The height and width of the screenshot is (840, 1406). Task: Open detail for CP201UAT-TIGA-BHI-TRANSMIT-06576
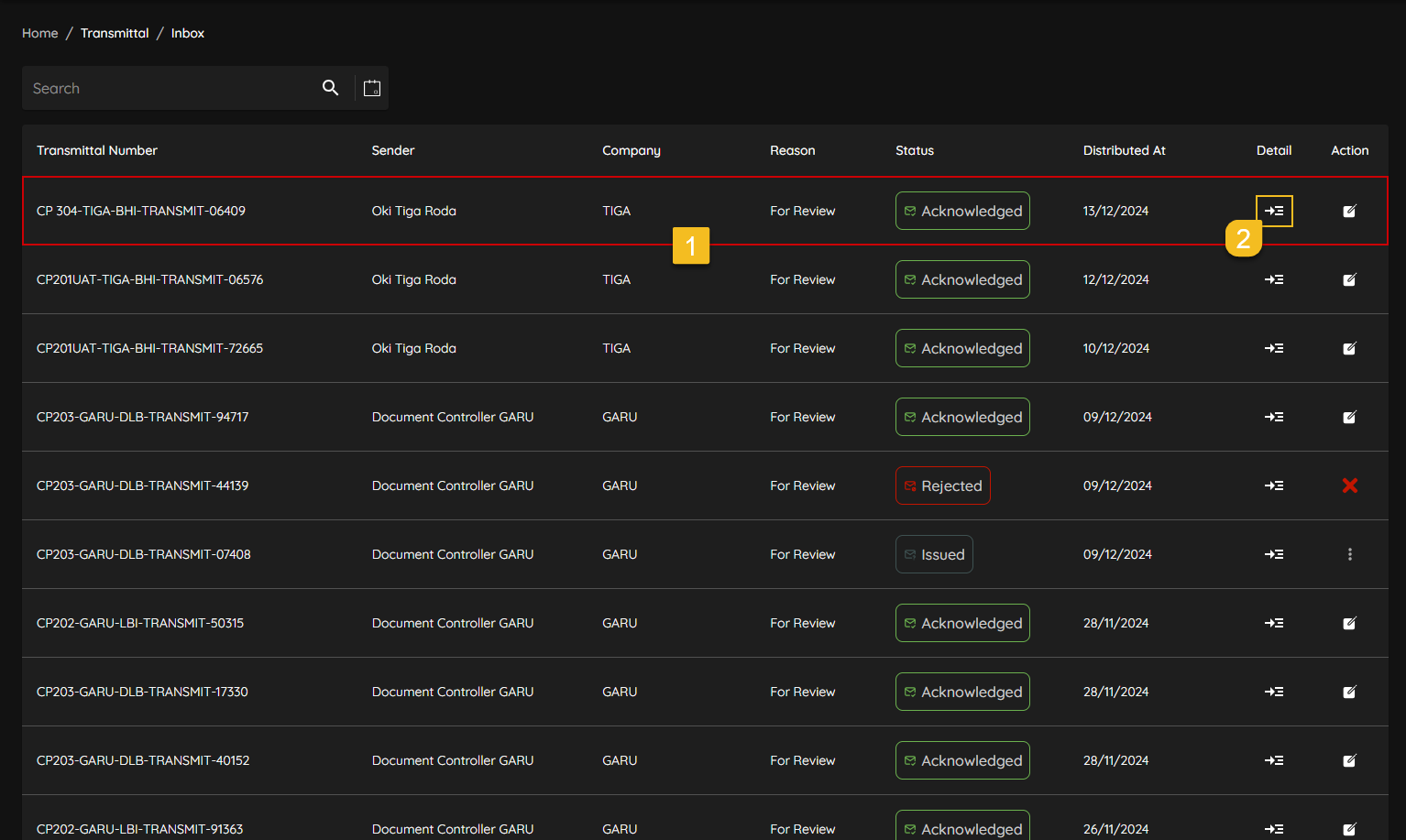click(x=1274, y=279)
